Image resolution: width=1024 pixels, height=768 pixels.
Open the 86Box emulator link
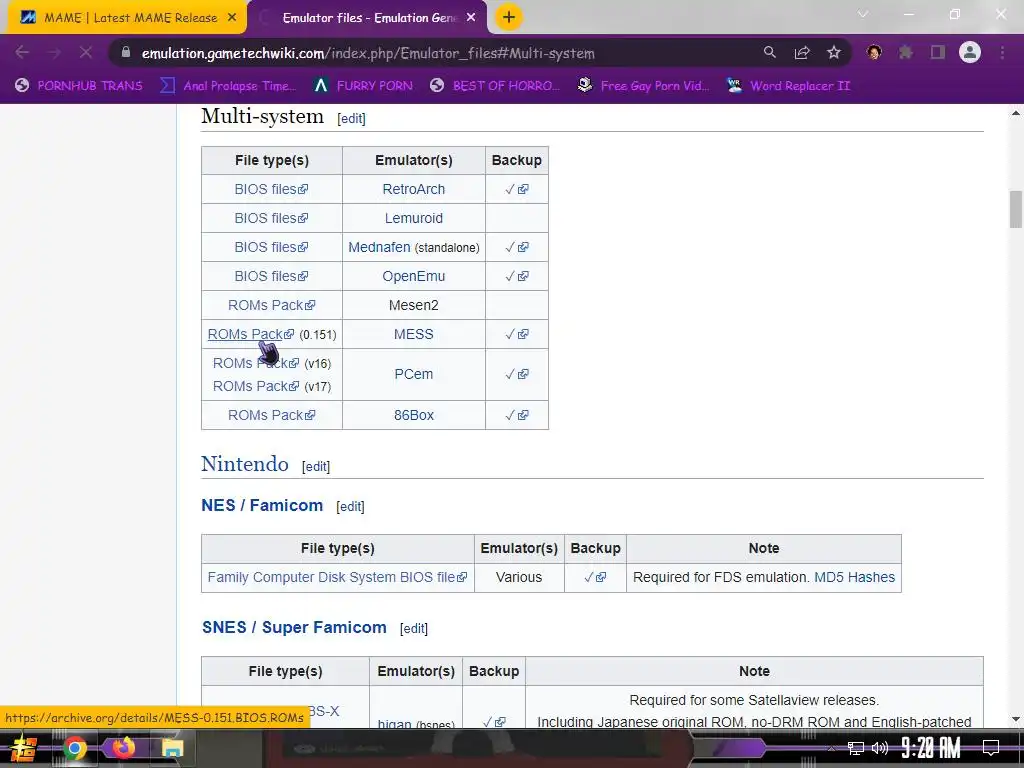tap(413, 415)
